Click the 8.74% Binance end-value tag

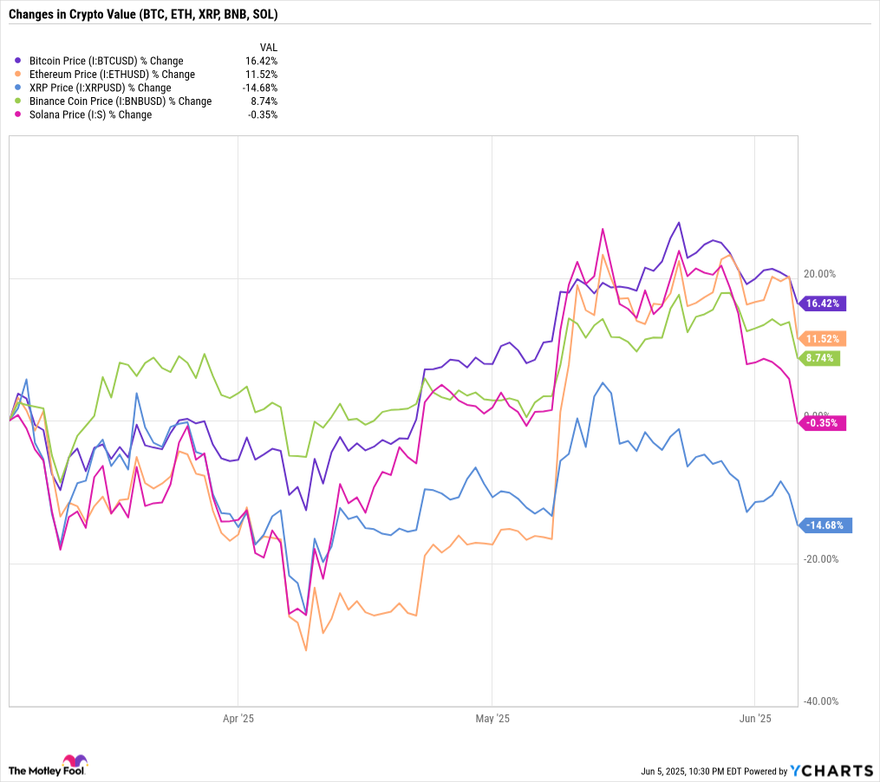pos(819,358)
